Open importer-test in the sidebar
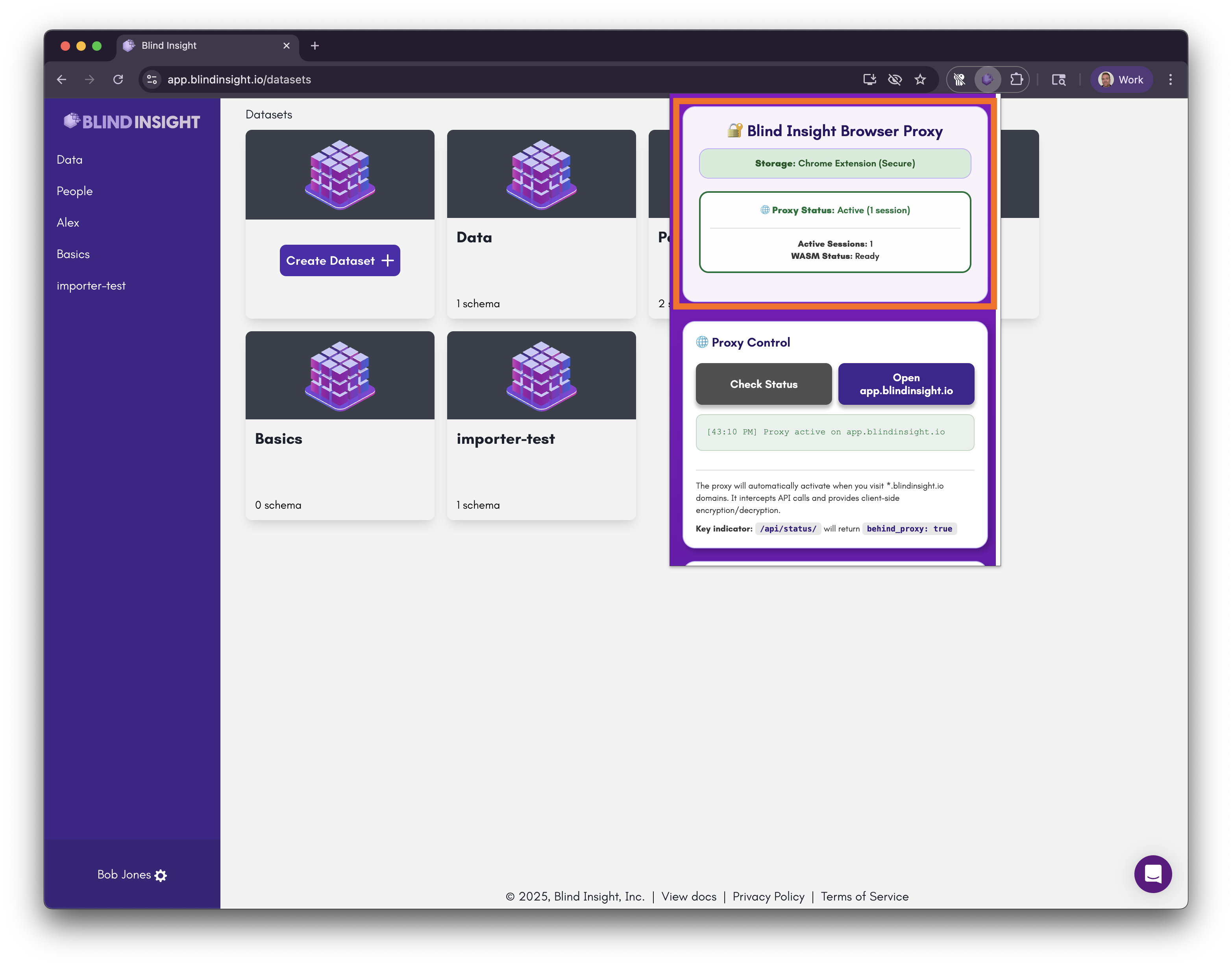The width and height of the screenshot is (1232, 967). click(91, 286)
